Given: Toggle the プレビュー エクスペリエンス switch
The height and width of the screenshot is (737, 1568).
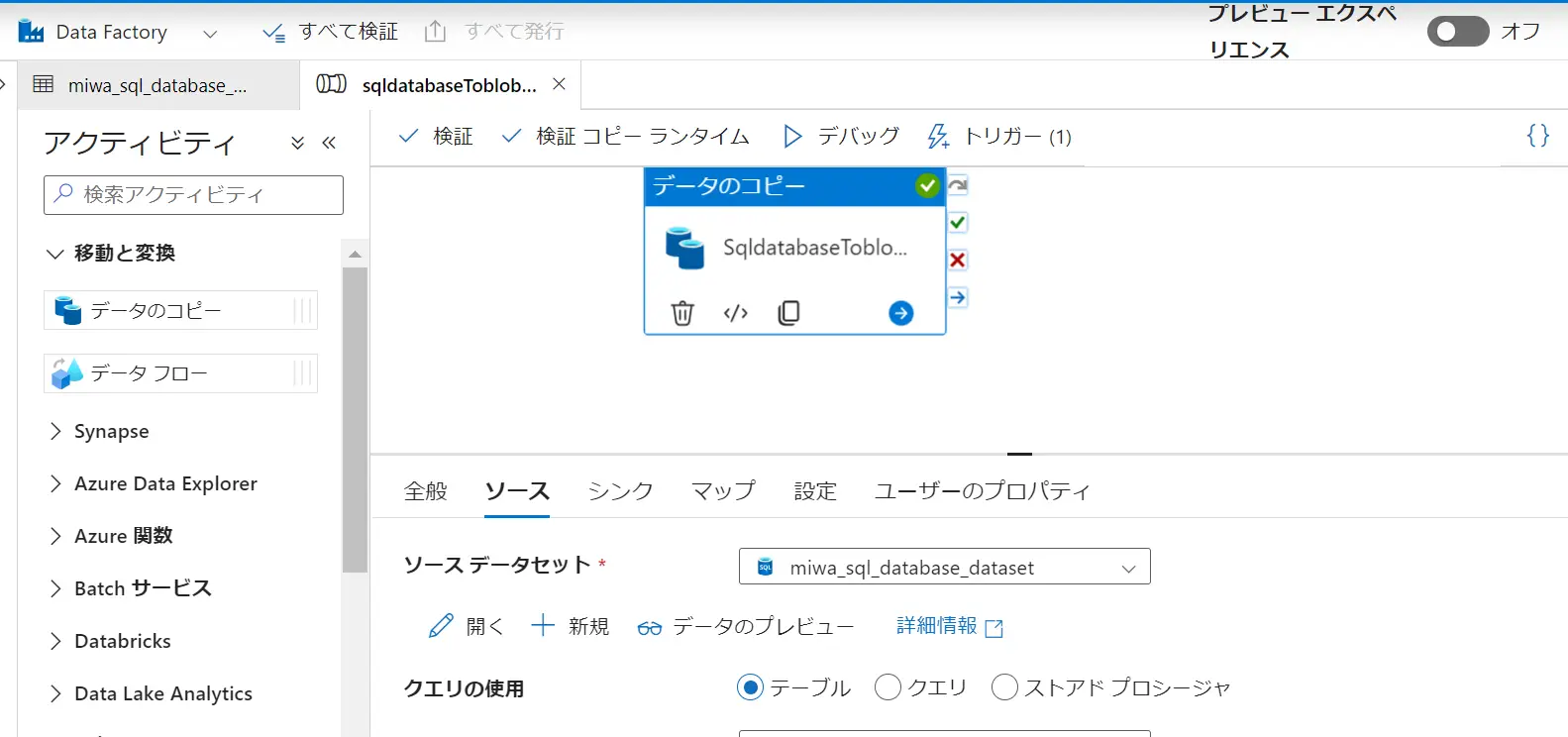Looking at the screenshot, I should (1457, 32).
